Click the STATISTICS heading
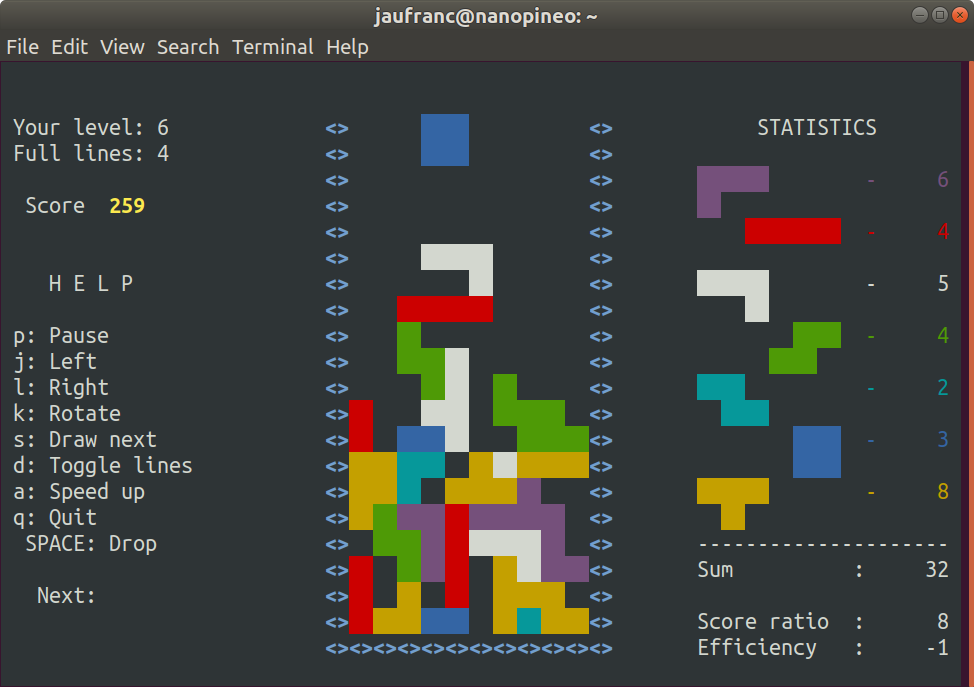The height and width of the screenshot is (687, 974). click(x=817, y=127)
